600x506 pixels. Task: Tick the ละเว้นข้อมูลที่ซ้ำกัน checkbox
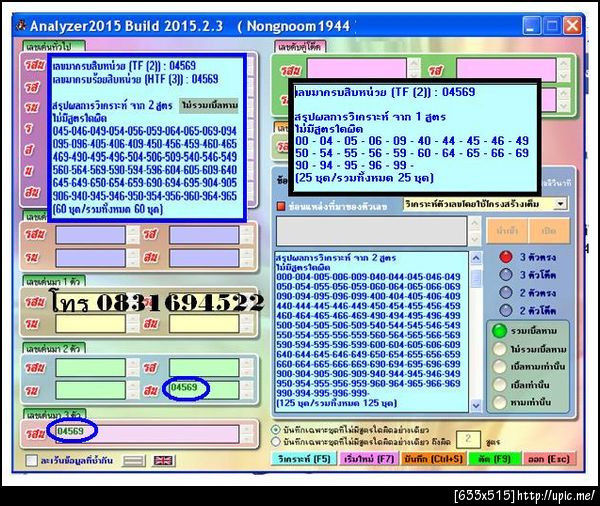point(31,460)
